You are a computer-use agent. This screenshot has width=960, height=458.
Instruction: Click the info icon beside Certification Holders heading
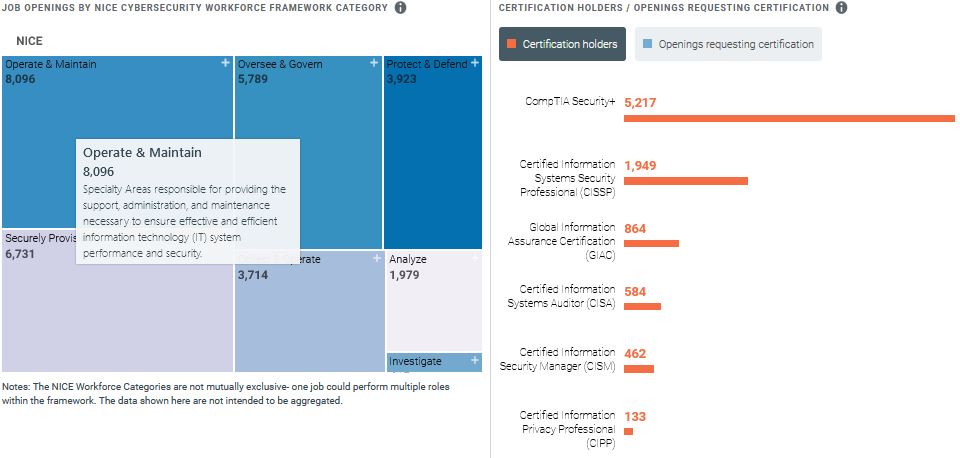(x=841, y=8)
